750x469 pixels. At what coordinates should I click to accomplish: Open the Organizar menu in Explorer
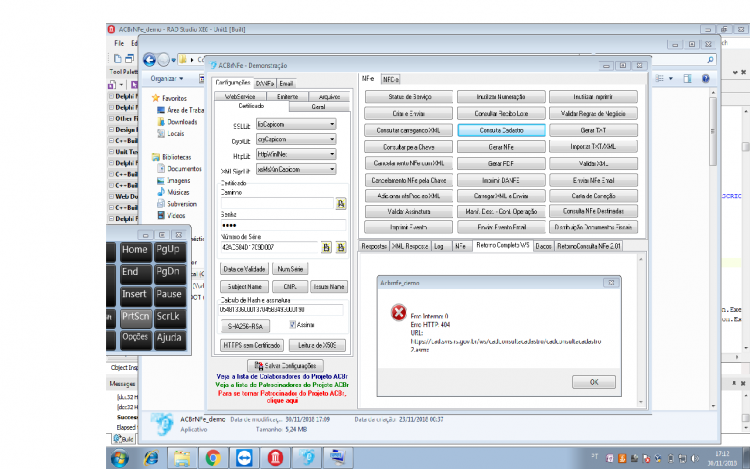pyautogui.click(x=166, y=78)
